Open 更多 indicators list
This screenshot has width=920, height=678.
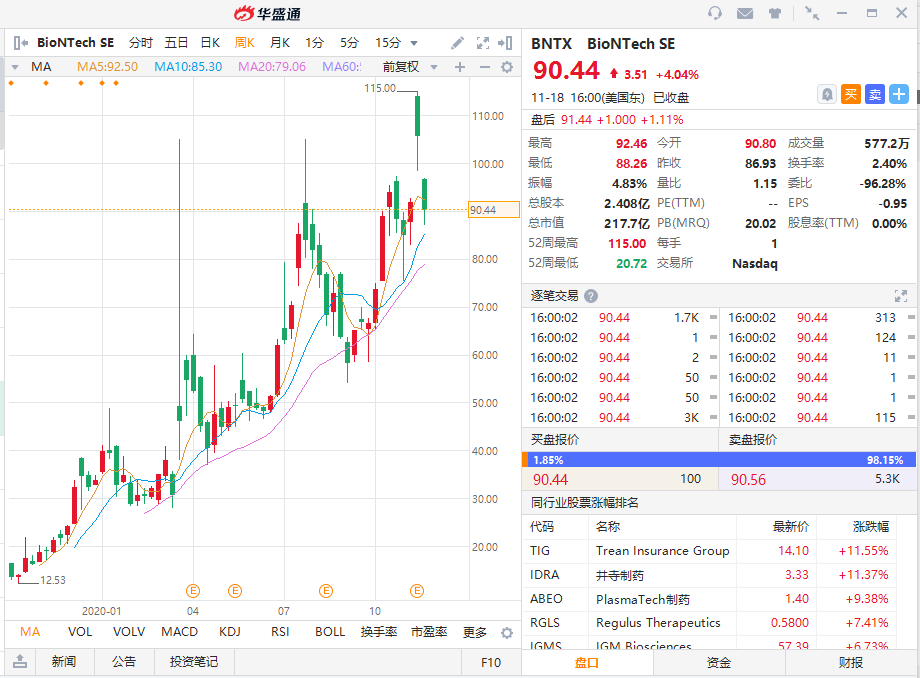click(x=475, y=632)
